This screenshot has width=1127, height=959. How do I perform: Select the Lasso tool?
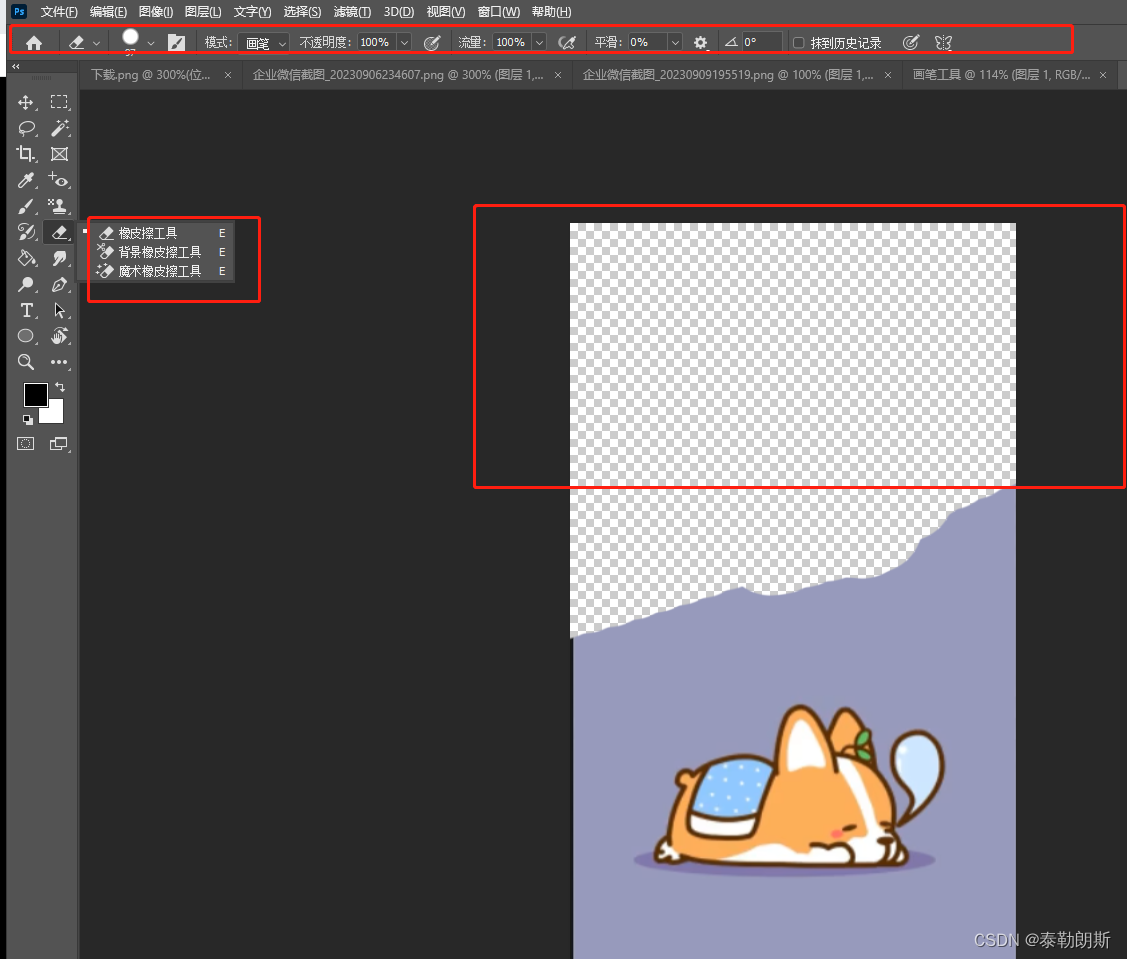click(x=27, y=129)
